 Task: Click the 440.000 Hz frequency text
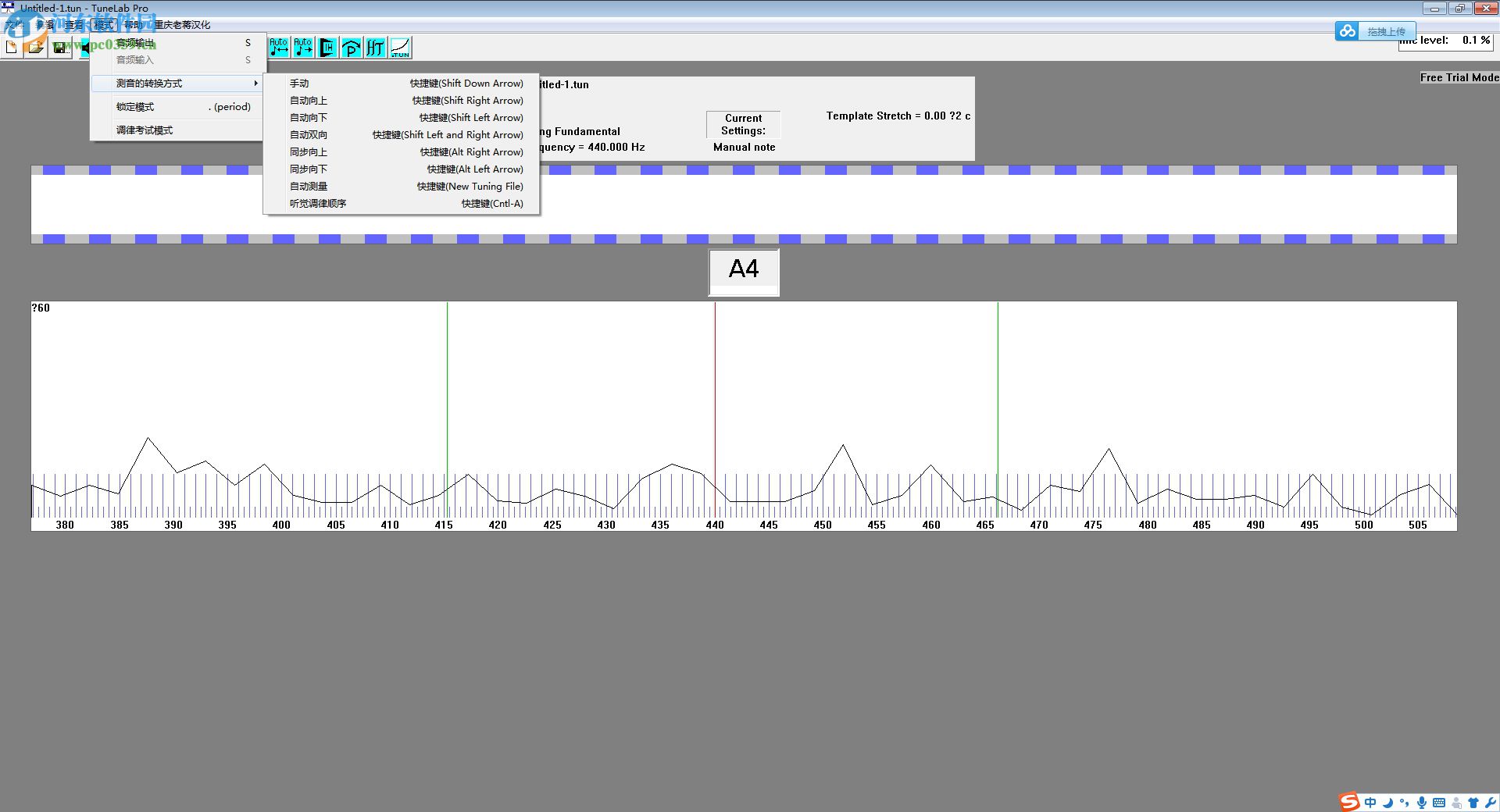(616, 147)
